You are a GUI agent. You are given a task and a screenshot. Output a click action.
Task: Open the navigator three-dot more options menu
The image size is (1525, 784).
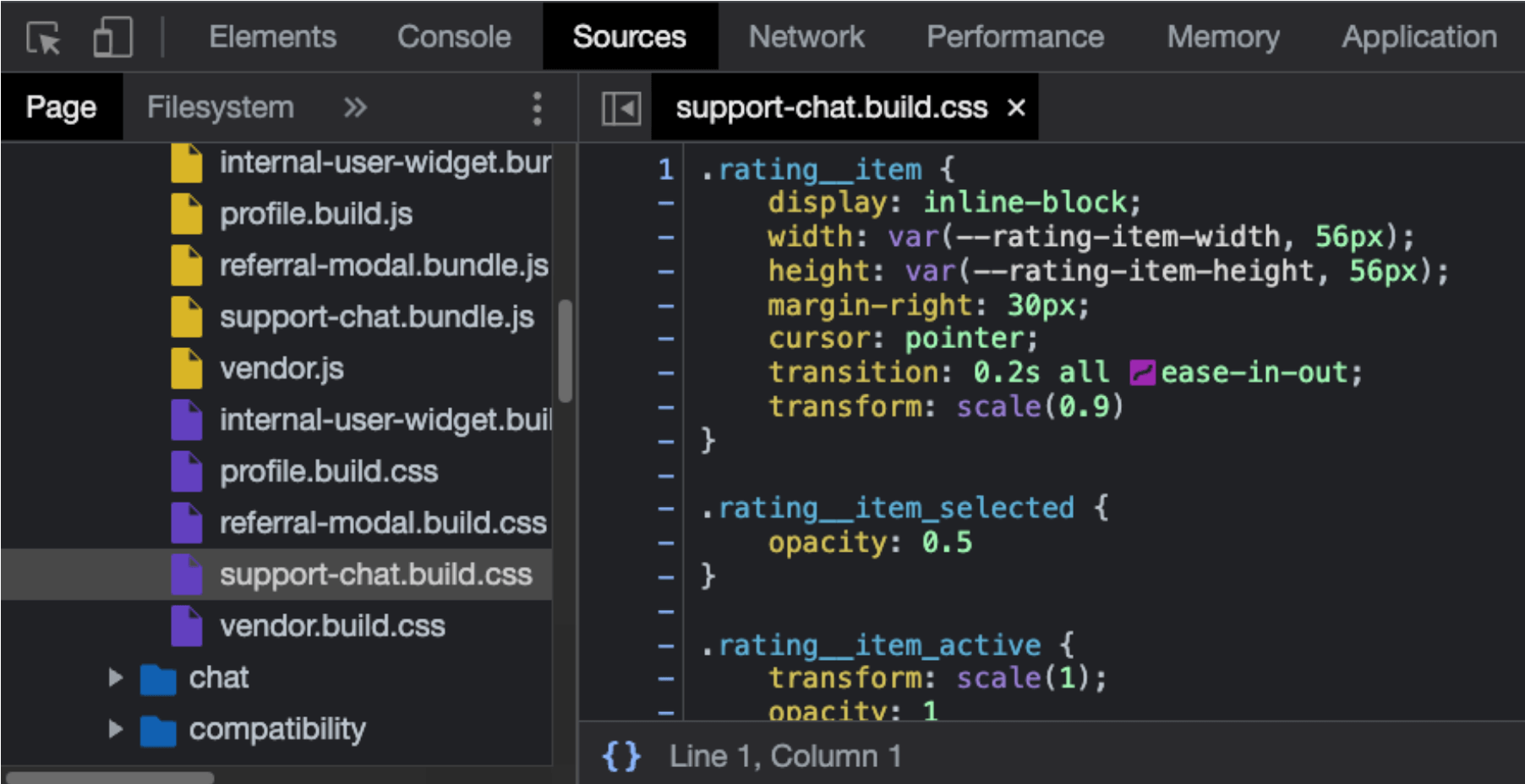tap(537, 108)
